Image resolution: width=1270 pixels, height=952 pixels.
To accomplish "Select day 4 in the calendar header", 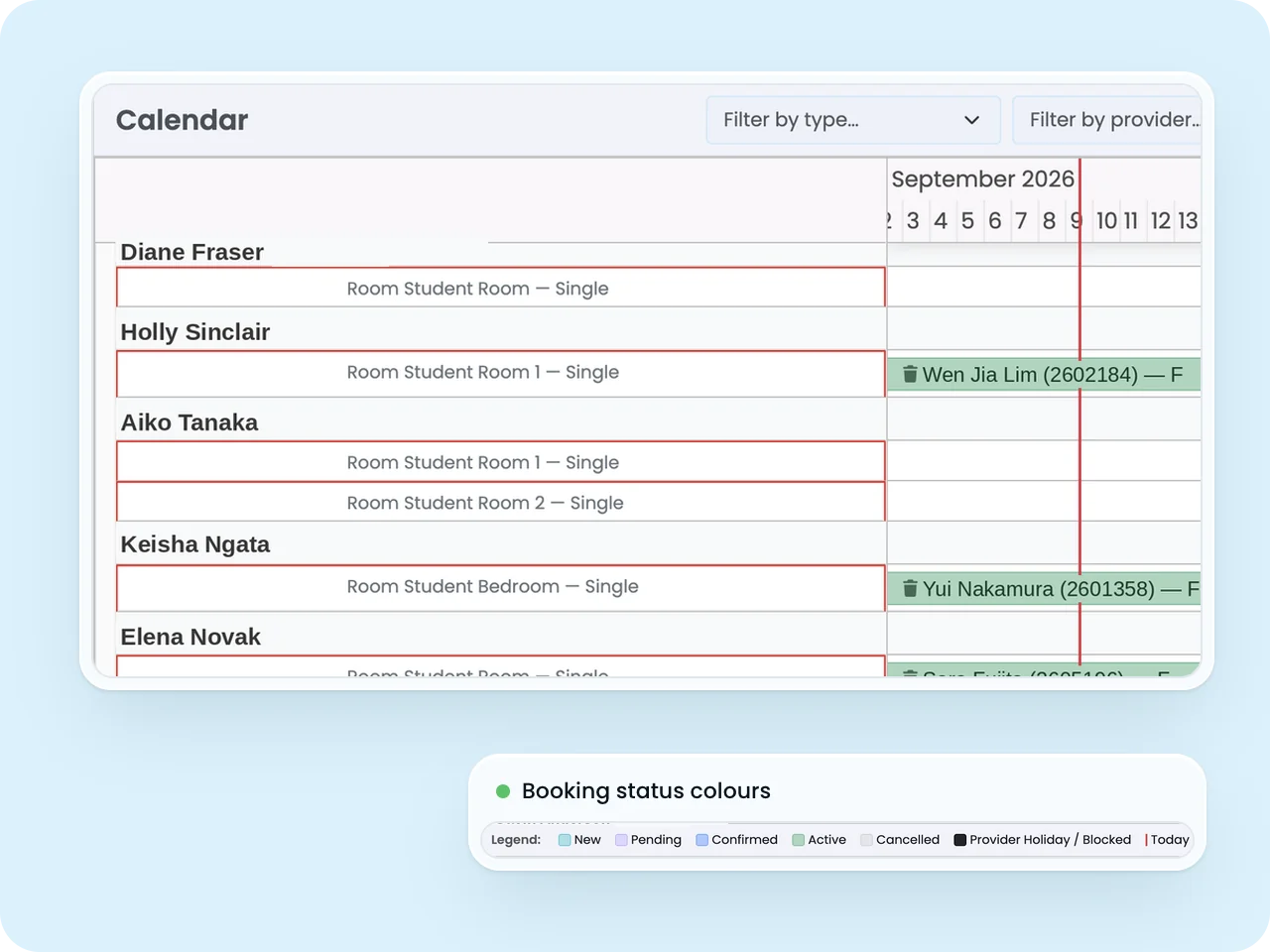I will tap(941, 220).
